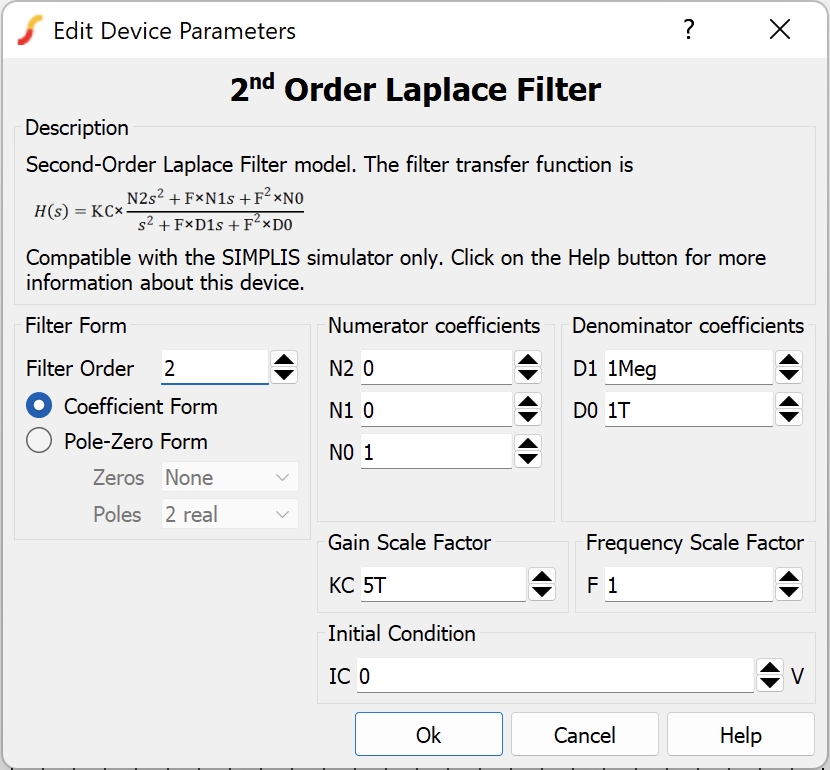Open the Poles dropdown
The height and width of the screenshot is (770, 830).
230,514
